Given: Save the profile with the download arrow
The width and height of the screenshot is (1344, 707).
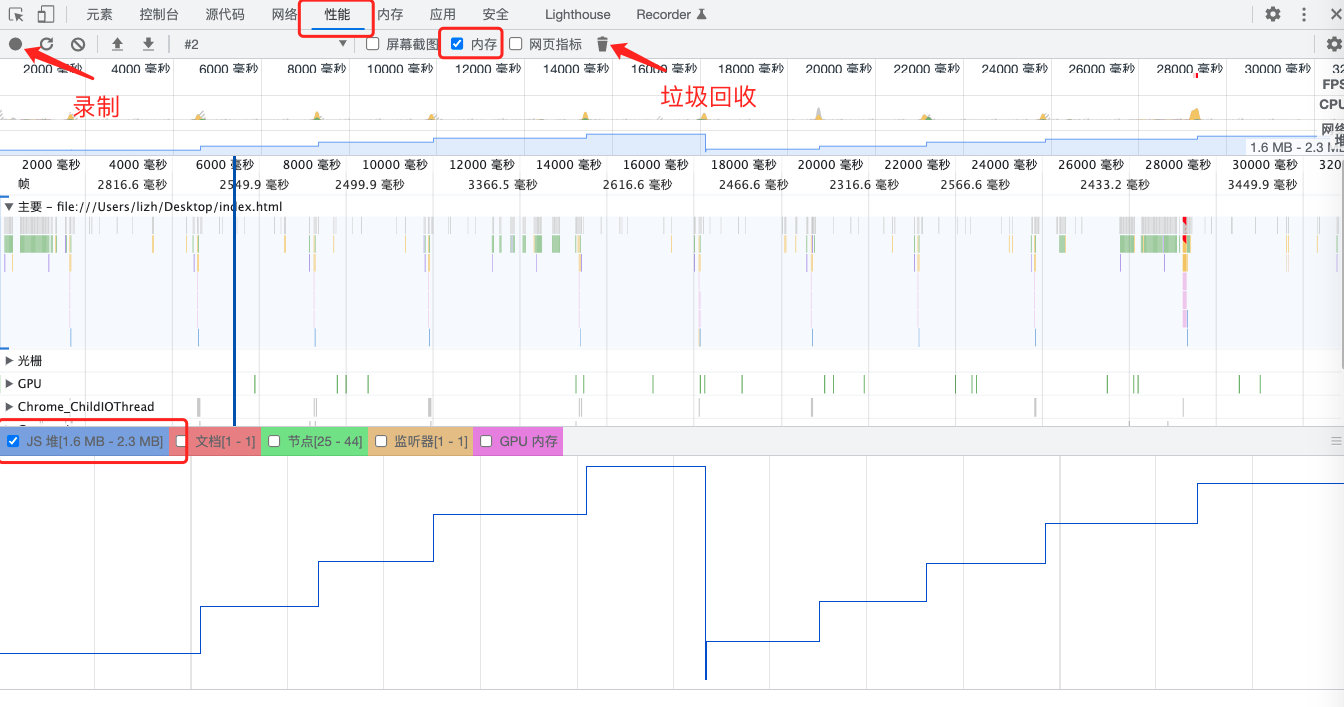Looking at the screenshot, I should tap(148, 44).
